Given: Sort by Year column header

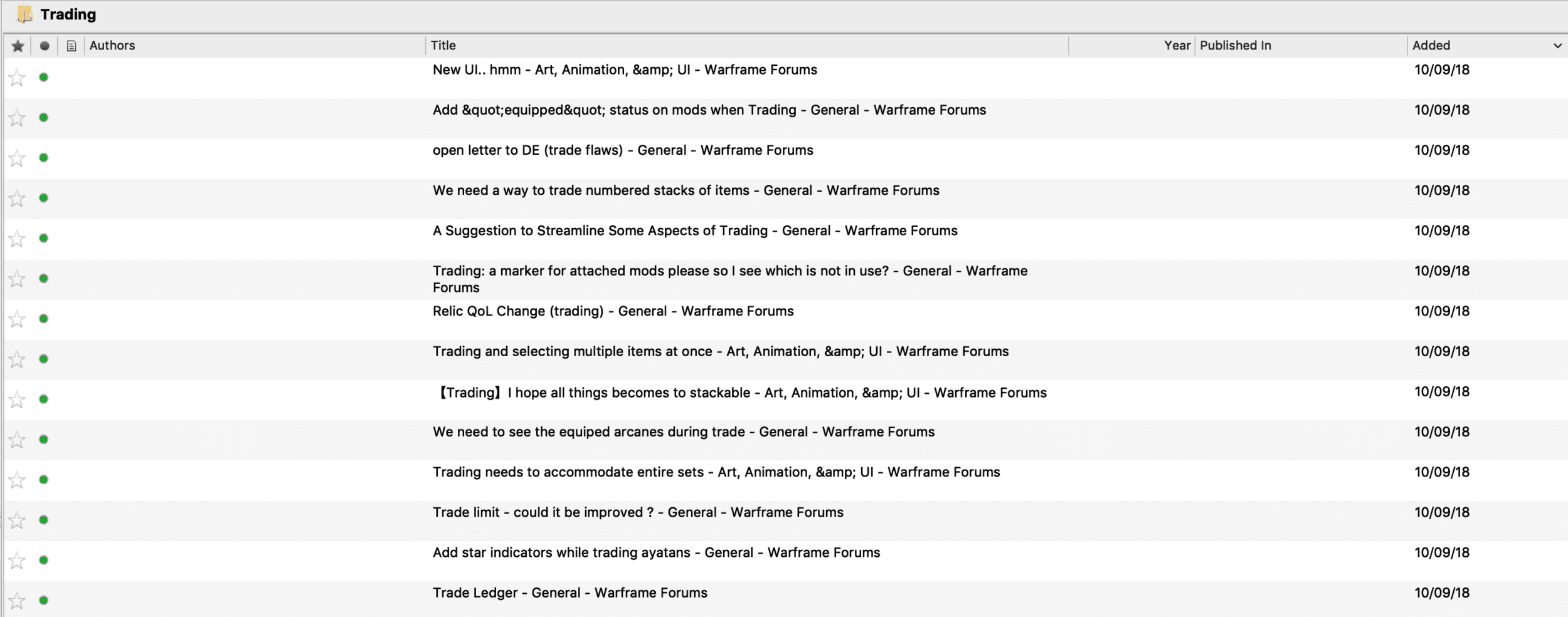Looking at the screenshot, I should click(1177, 45).
